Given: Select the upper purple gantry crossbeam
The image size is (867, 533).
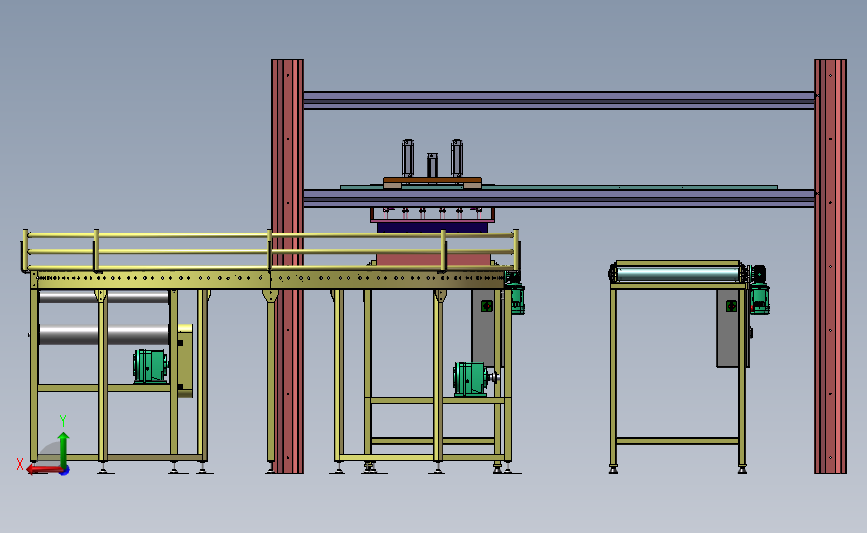Looking at the screenshot, I should 558,100.
